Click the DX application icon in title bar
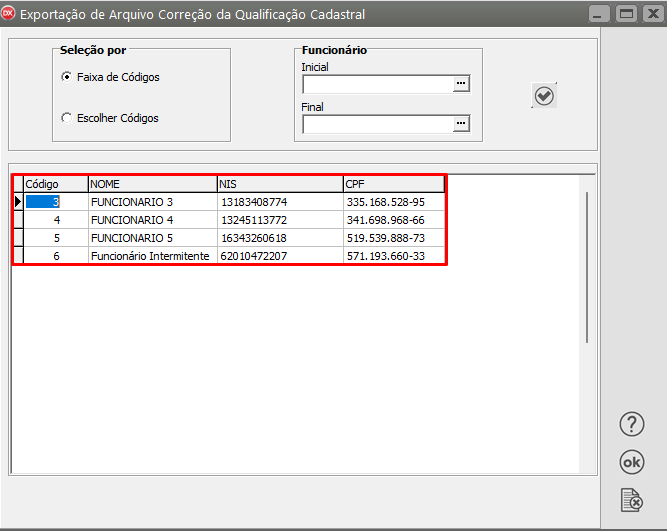Viewport: 667px width, 531px height. 11,14
